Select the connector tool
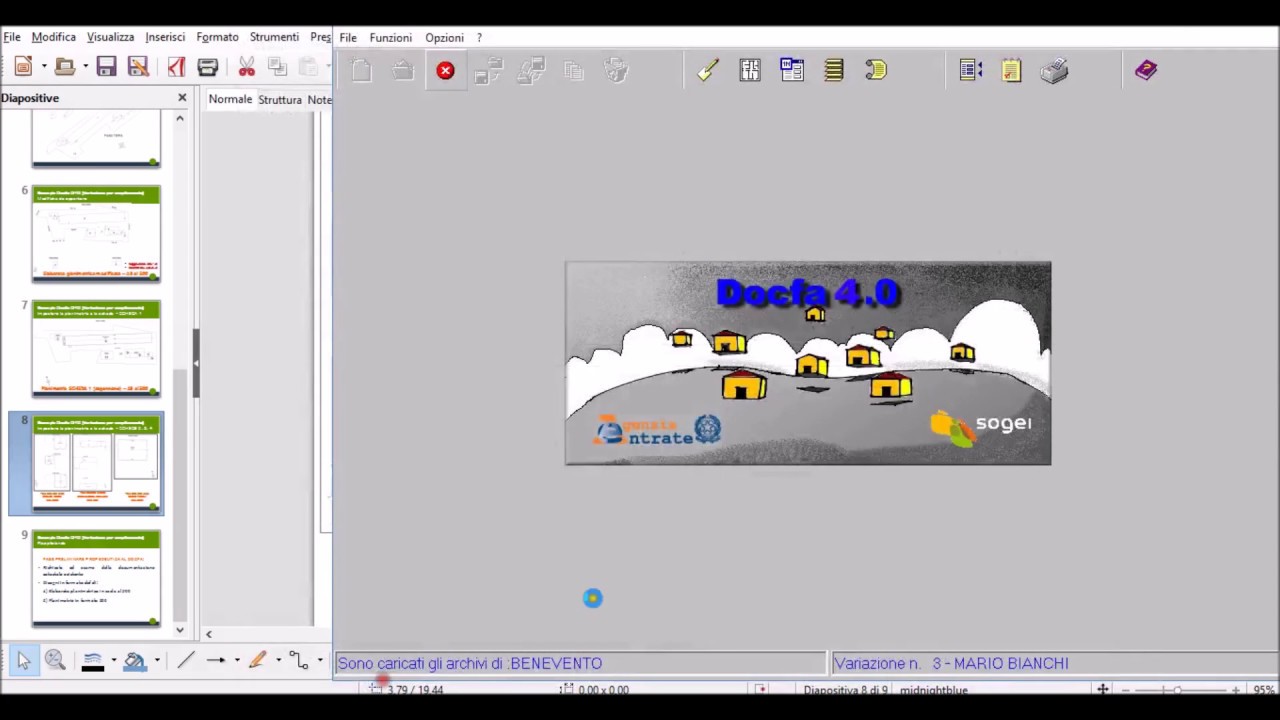Screen dimensions: 1280x720 (x=299, y=660)
